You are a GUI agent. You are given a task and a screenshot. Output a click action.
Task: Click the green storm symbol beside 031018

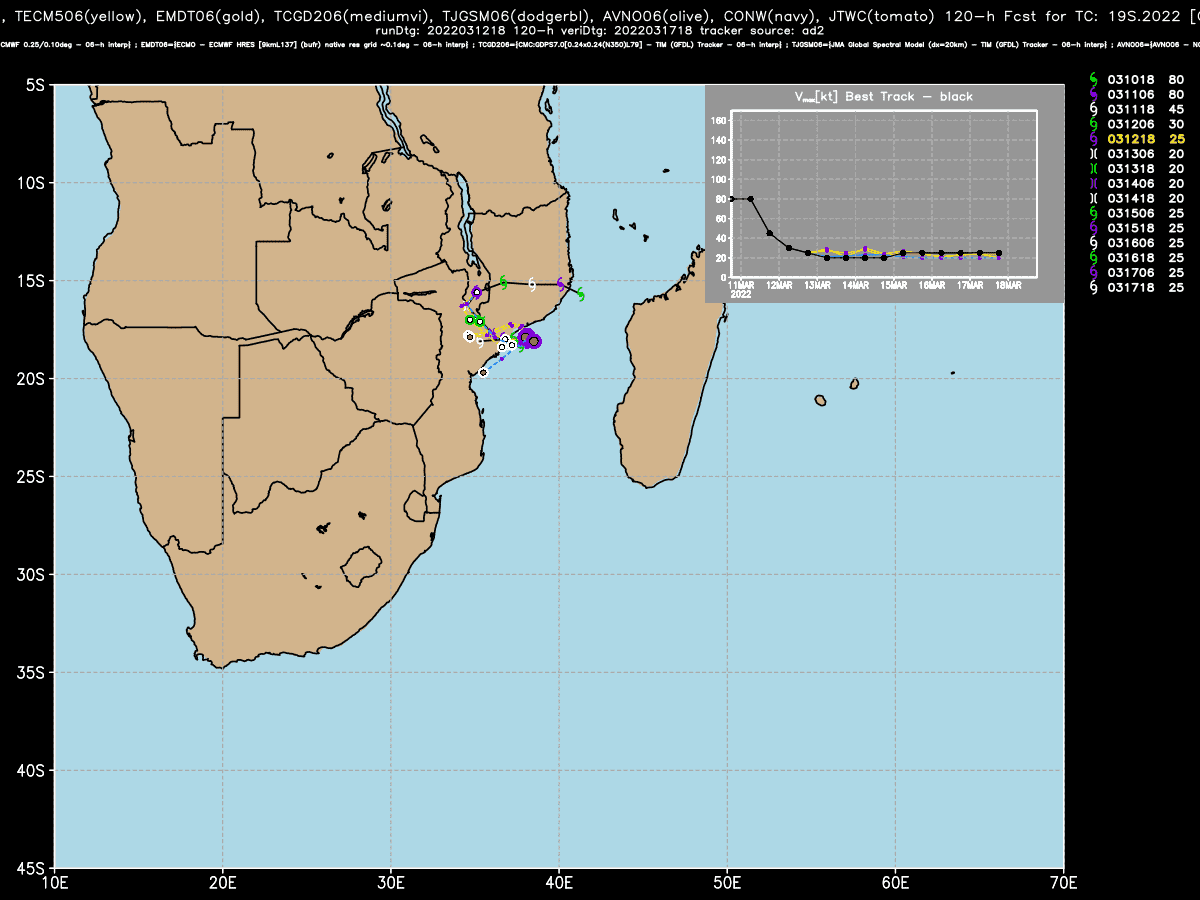(1093, 79)
